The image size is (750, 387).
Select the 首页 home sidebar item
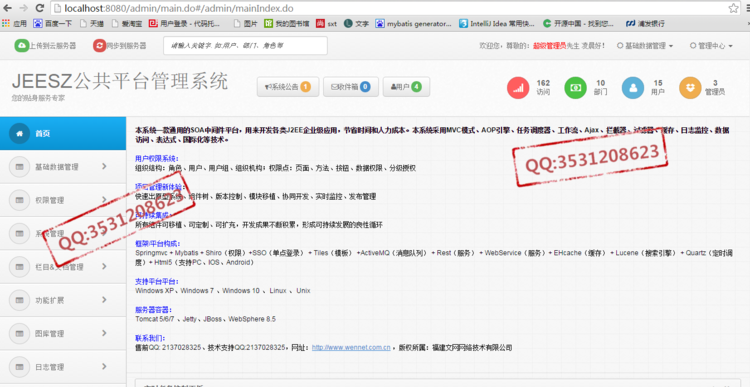63,133
